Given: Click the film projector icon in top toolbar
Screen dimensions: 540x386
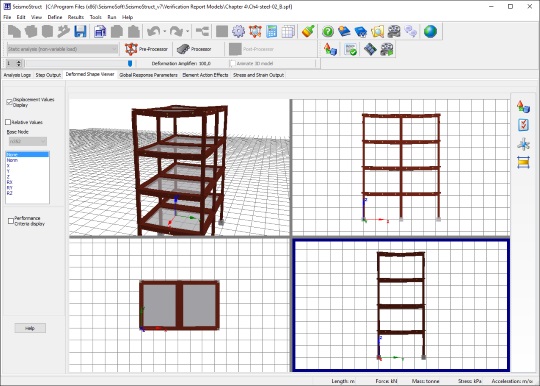Looking at the screenshot, I should [394, 32].
